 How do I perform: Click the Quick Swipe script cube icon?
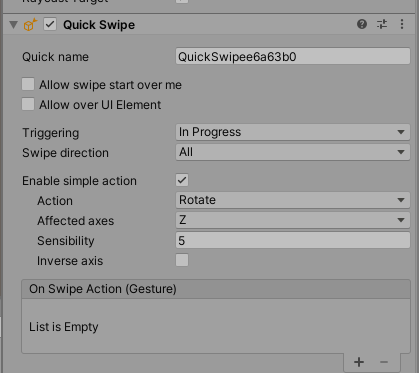coord(30,25)
